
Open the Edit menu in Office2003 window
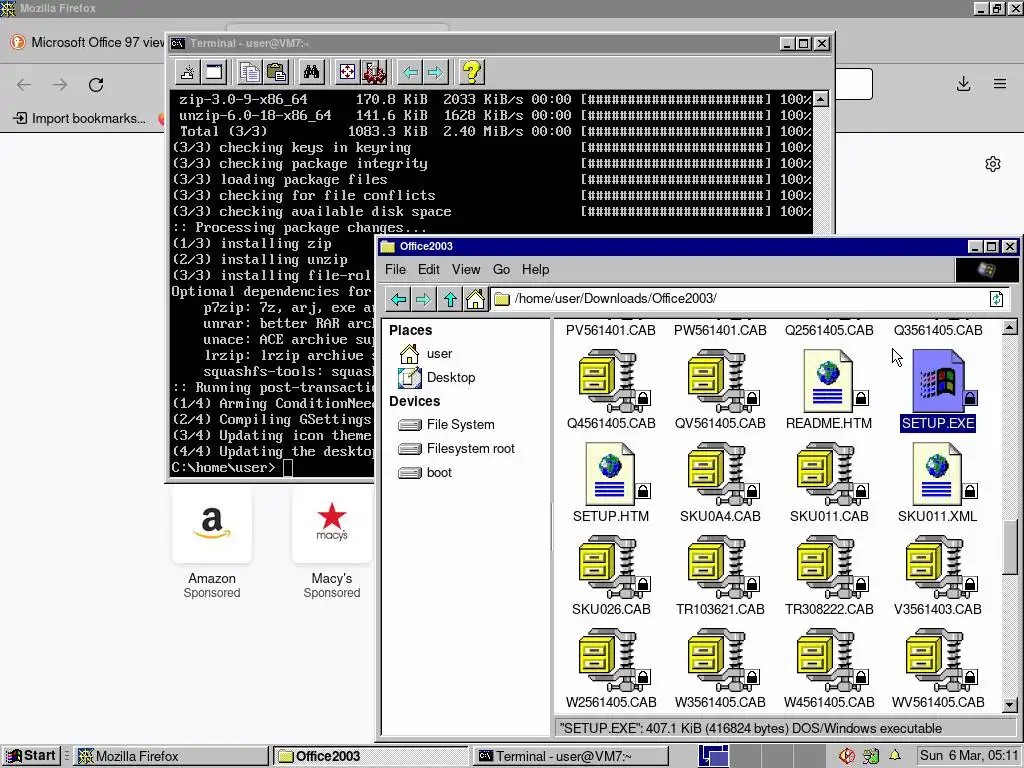(428, 270)
